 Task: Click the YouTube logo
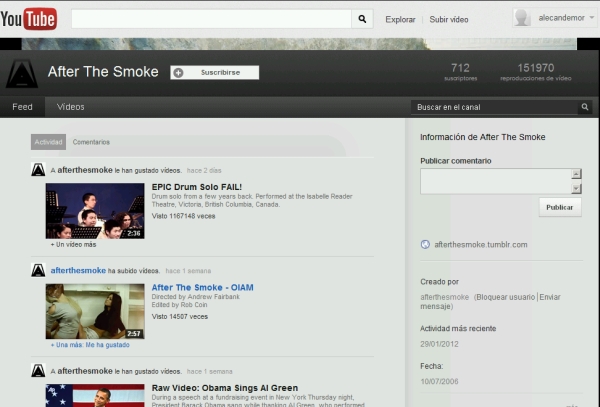[x=29, y=19]
